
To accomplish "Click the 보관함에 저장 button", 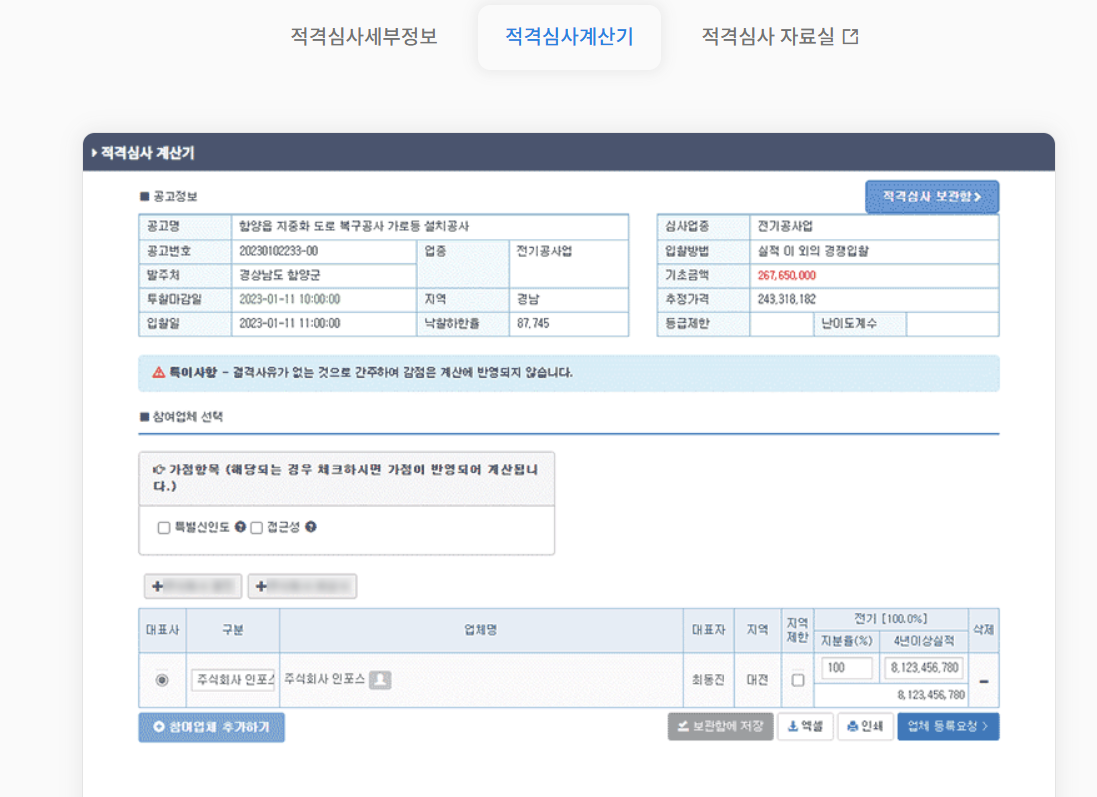I will tap(721, 726).
